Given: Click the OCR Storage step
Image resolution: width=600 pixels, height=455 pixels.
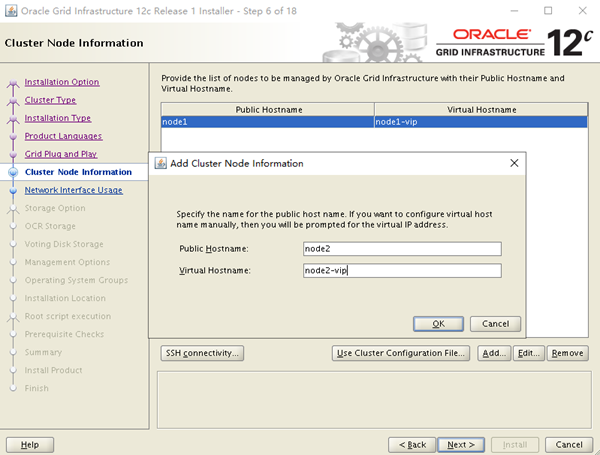Looking at the screenshot, I should (x=50, y=226).
